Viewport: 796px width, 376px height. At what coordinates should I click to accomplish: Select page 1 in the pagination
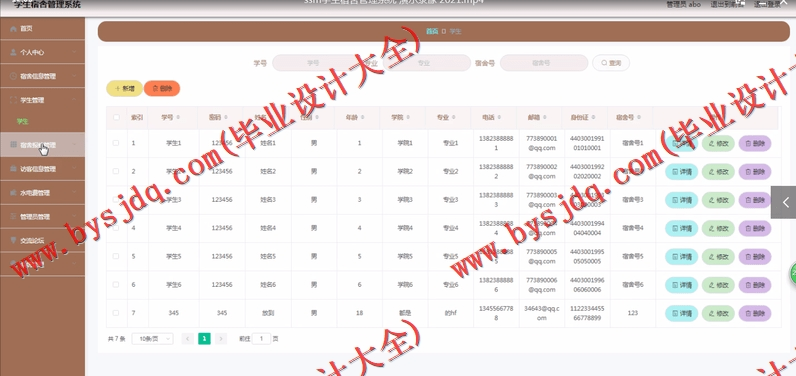click(x=204, y=338)
